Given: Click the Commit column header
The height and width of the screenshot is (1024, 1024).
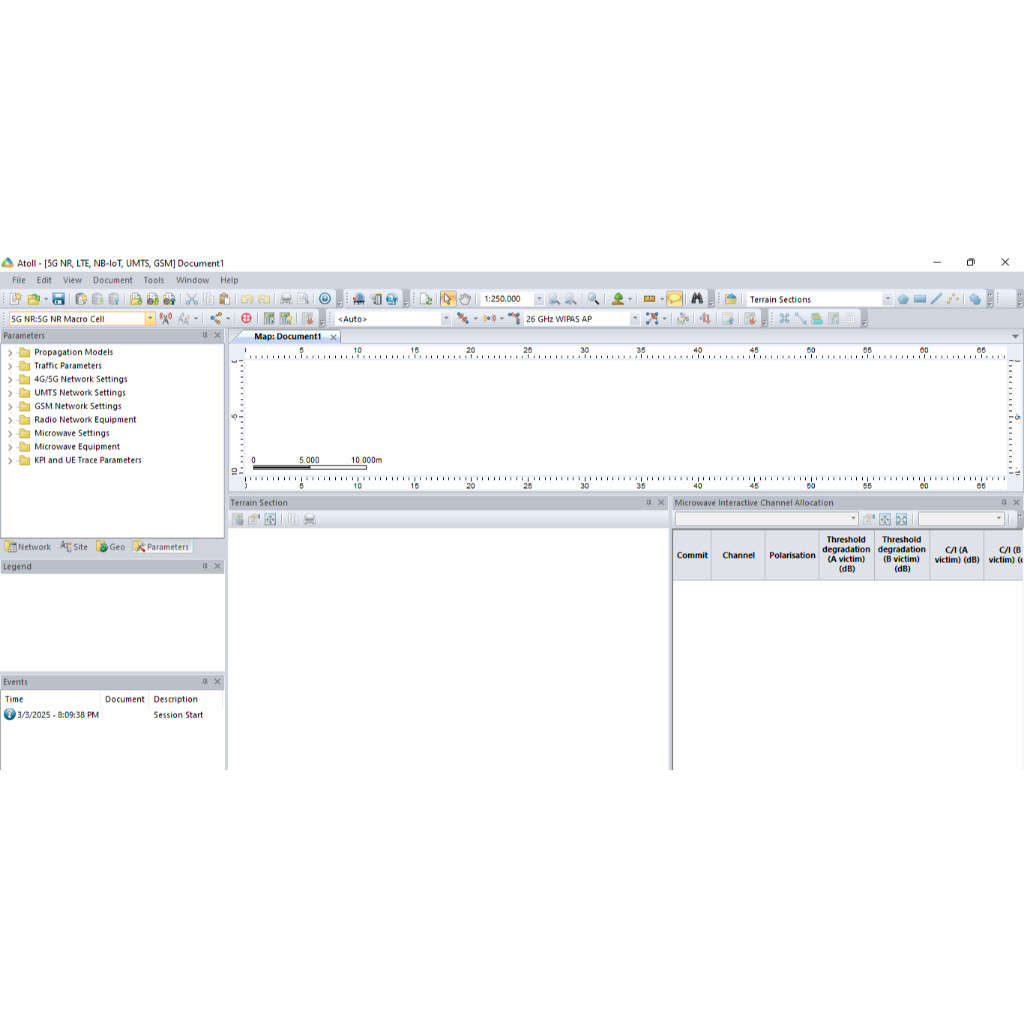Looking at the screenshot, I should point(692,555).
